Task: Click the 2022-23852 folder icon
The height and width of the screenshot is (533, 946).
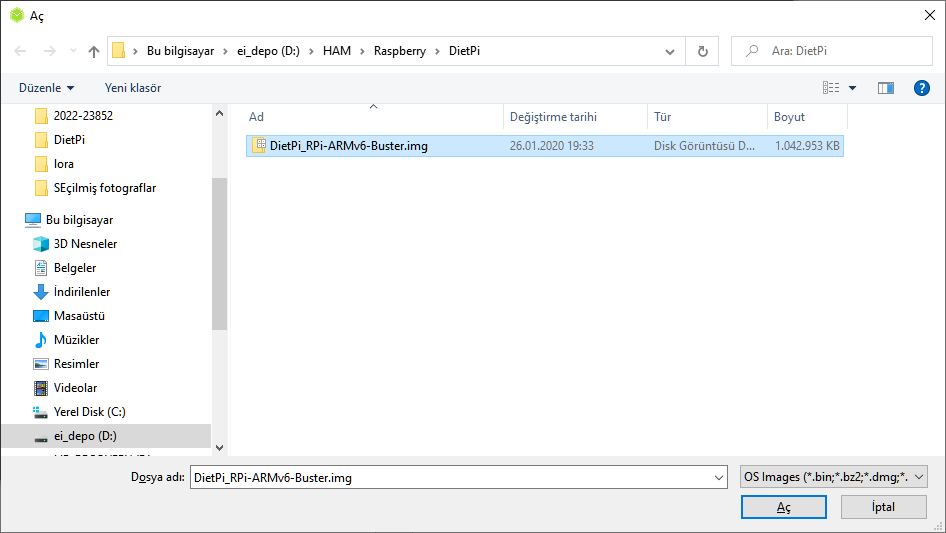Action: point(41,116)
